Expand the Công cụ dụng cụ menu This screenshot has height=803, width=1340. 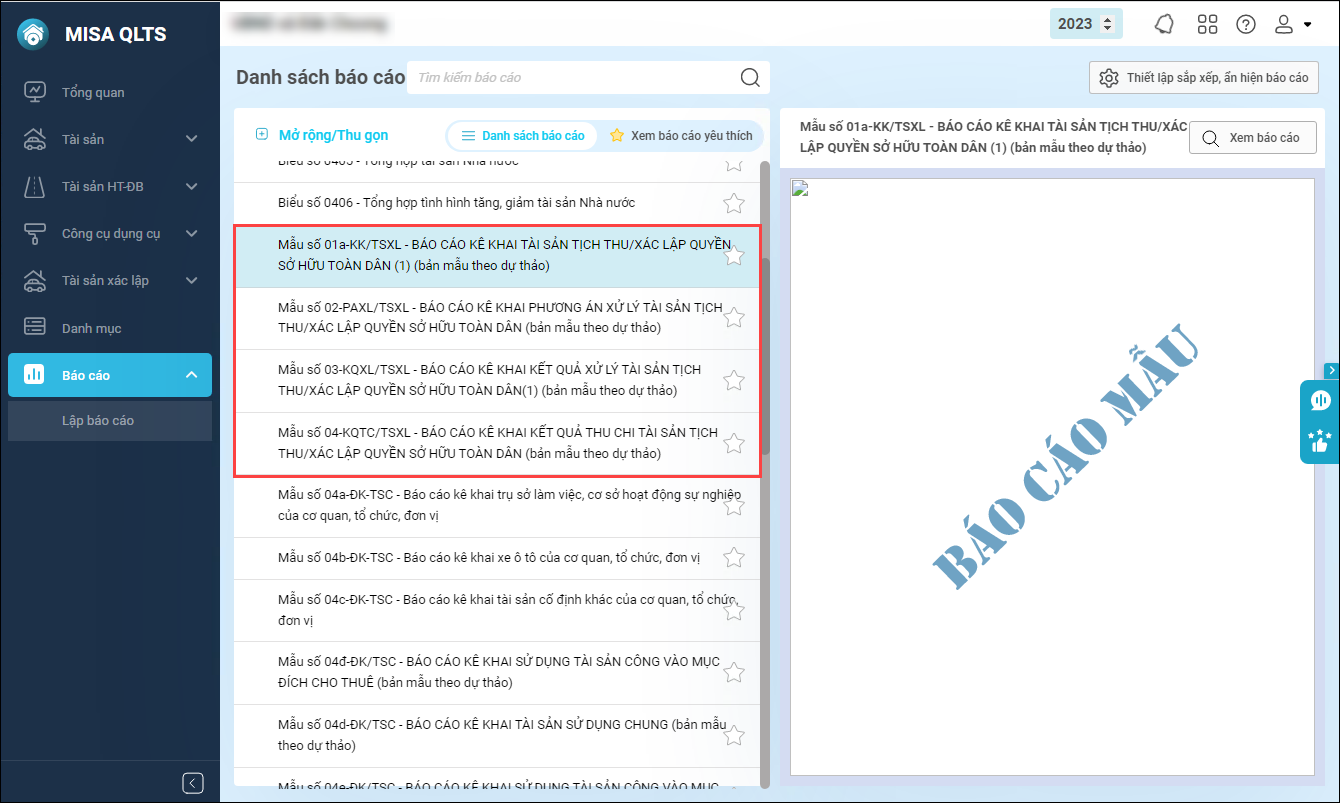(x=191, y=234)
